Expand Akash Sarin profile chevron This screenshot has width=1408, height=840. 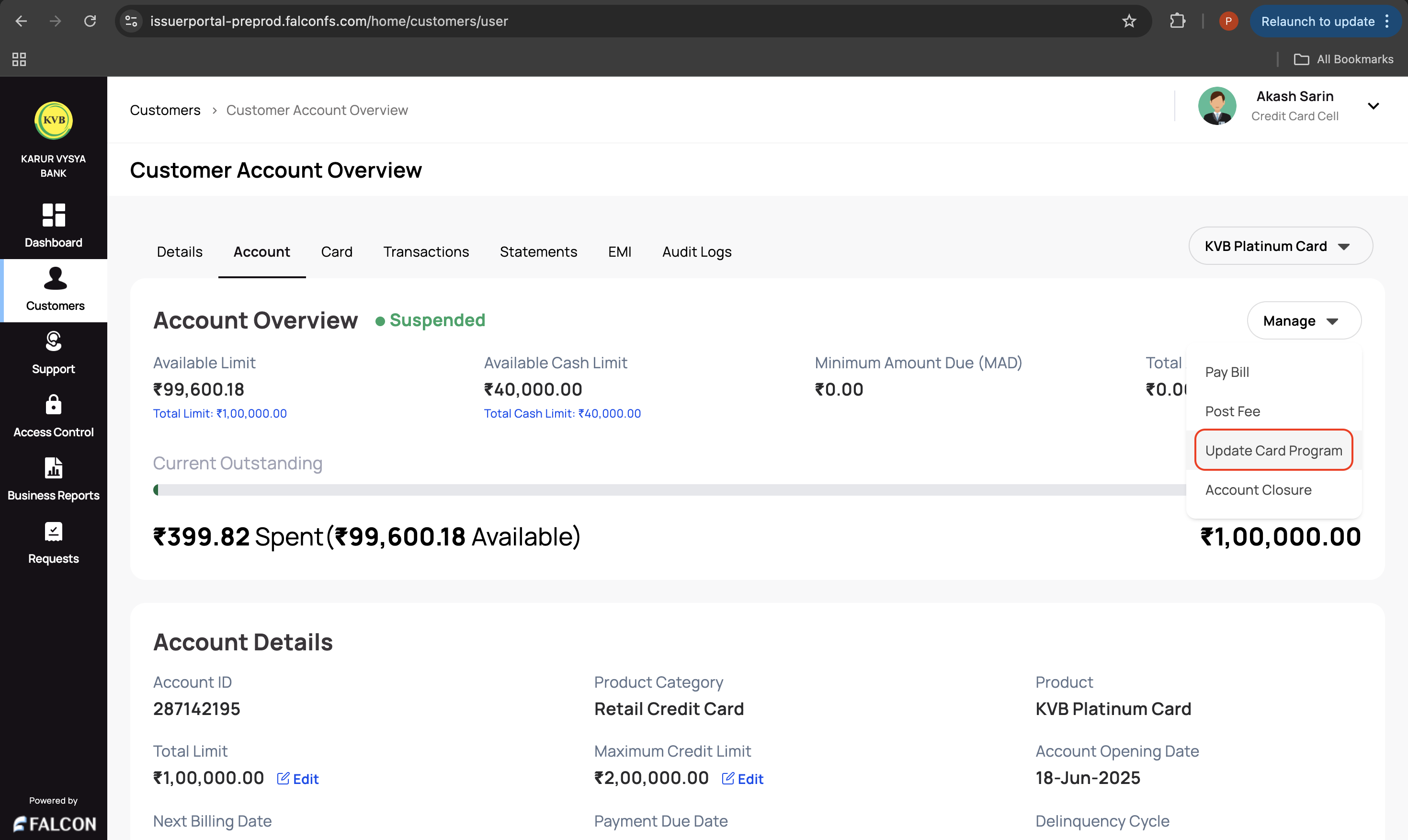1373,106
